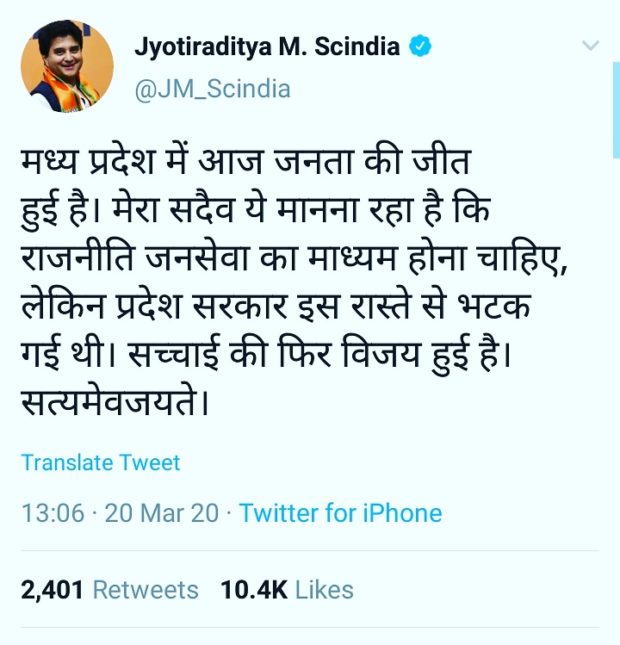The height and width of the screenshot is (645, 620).
Task: Open the @JM_Scindia handle link
Action: click(x=212, y=89)
